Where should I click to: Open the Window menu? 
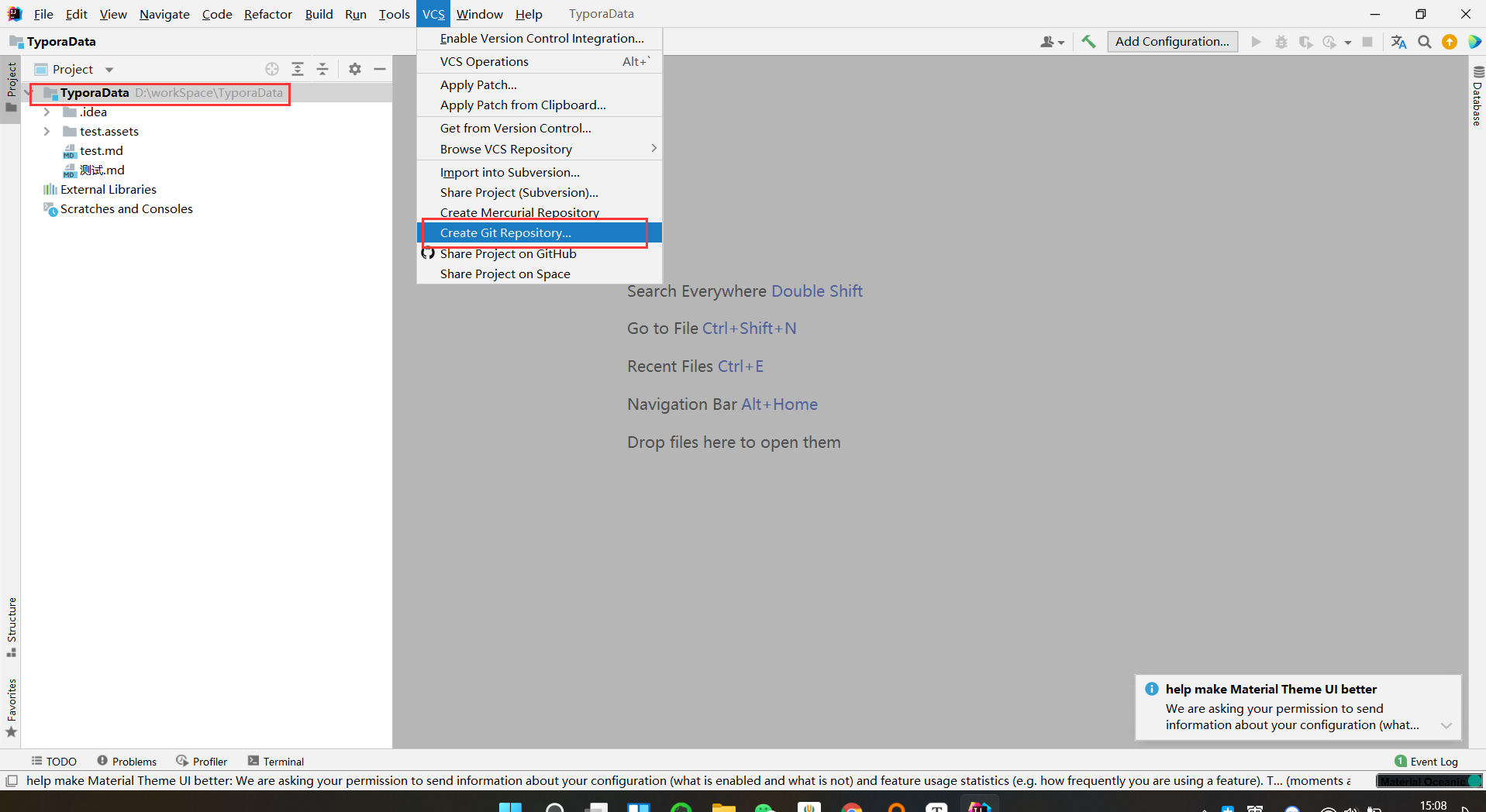[x=479, y=14]
